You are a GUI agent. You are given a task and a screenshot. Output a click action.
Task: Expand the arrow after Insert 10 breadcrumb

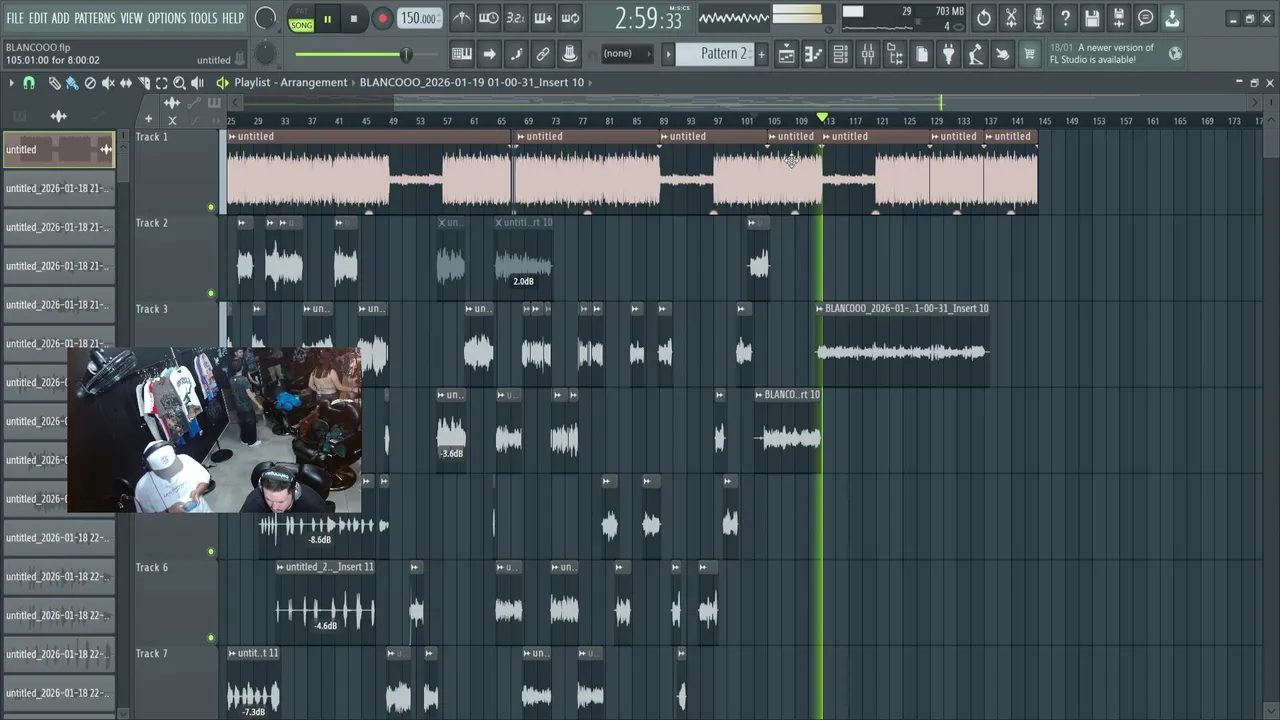[x=591, y=83]
